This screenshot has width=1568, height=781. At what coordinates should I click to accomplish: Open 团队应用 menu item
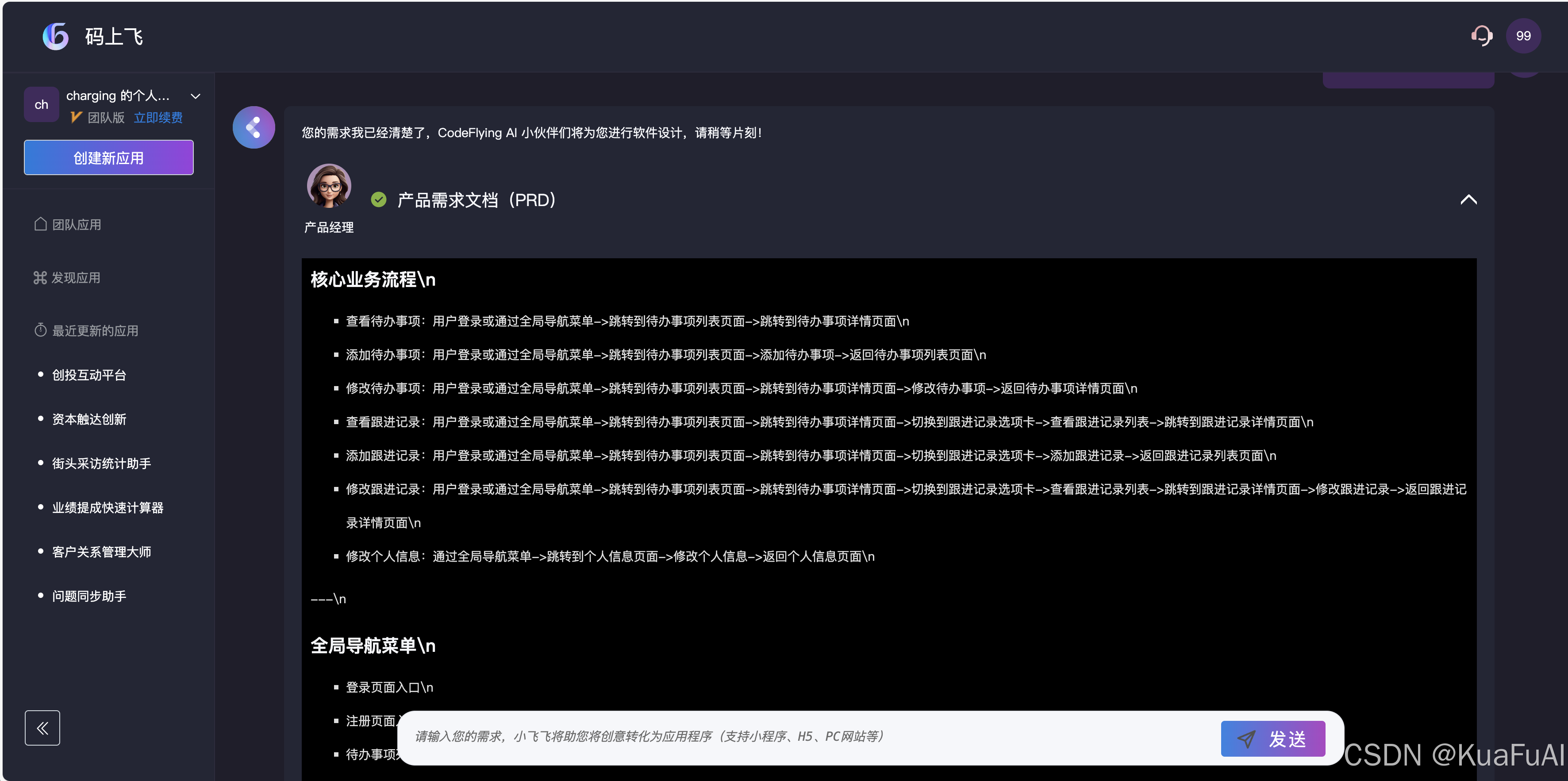(76, 225)
